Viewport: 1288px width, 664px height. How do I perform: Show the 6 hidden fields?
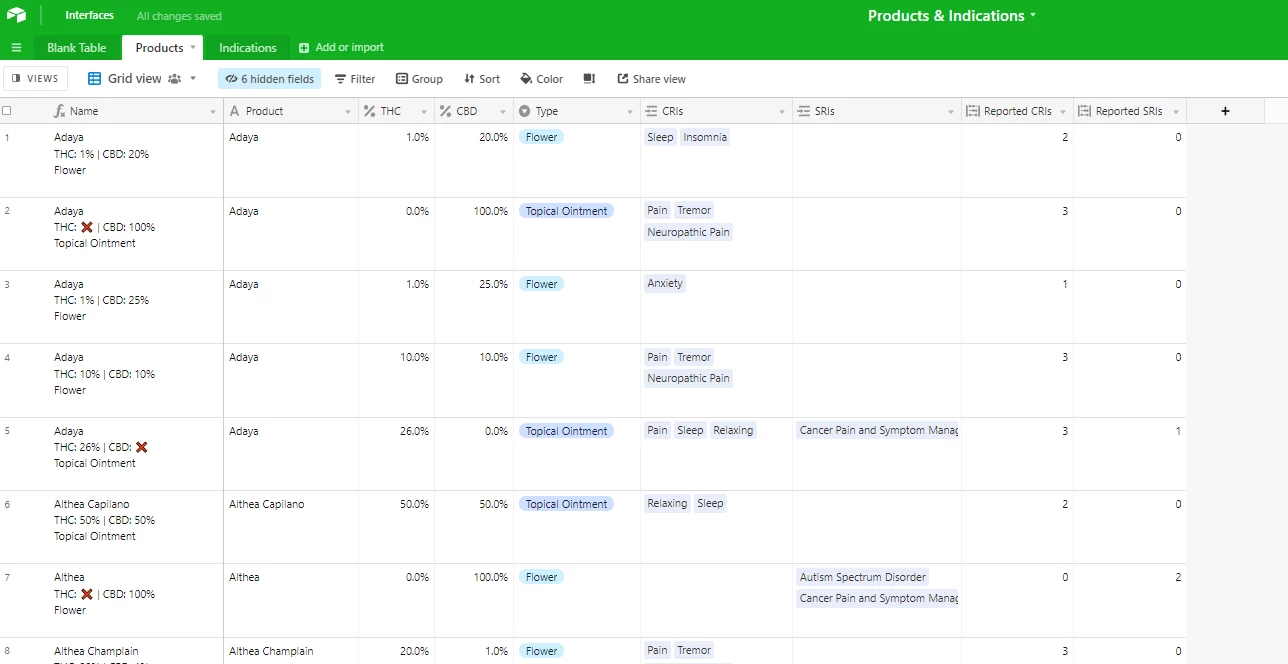[x=270, y=79]
